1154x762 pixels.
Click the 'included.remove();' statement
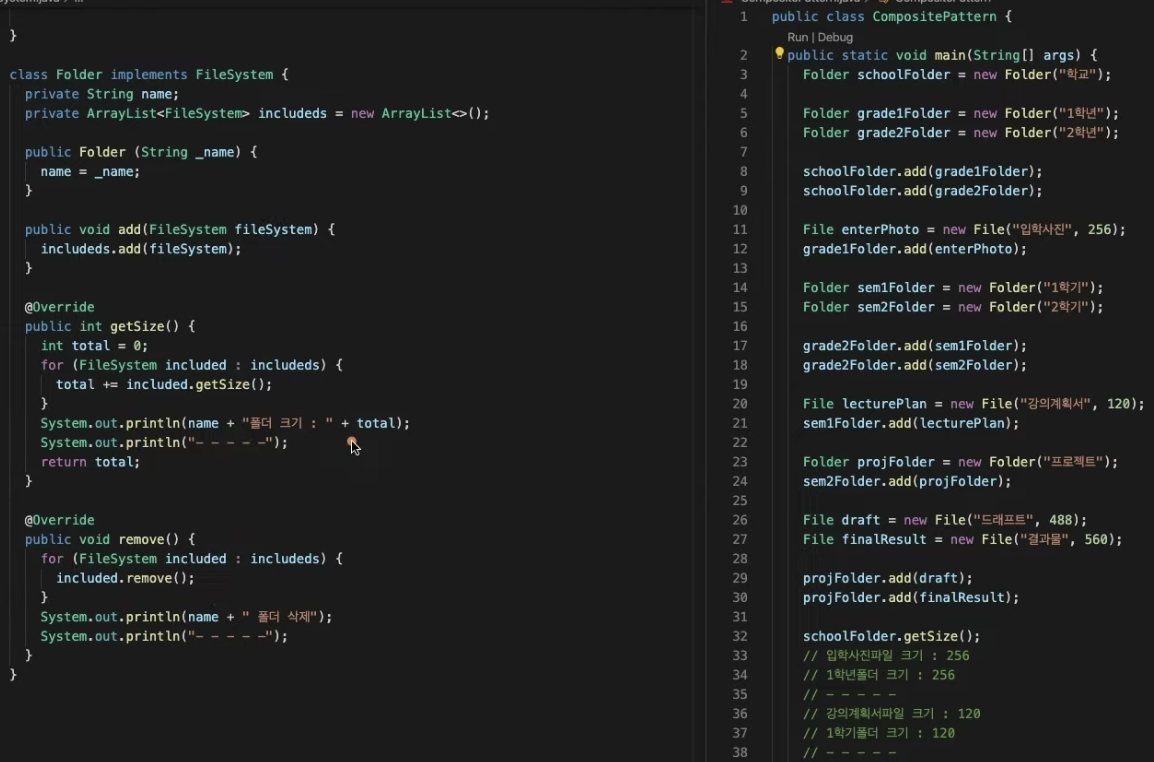pos(125,578)
